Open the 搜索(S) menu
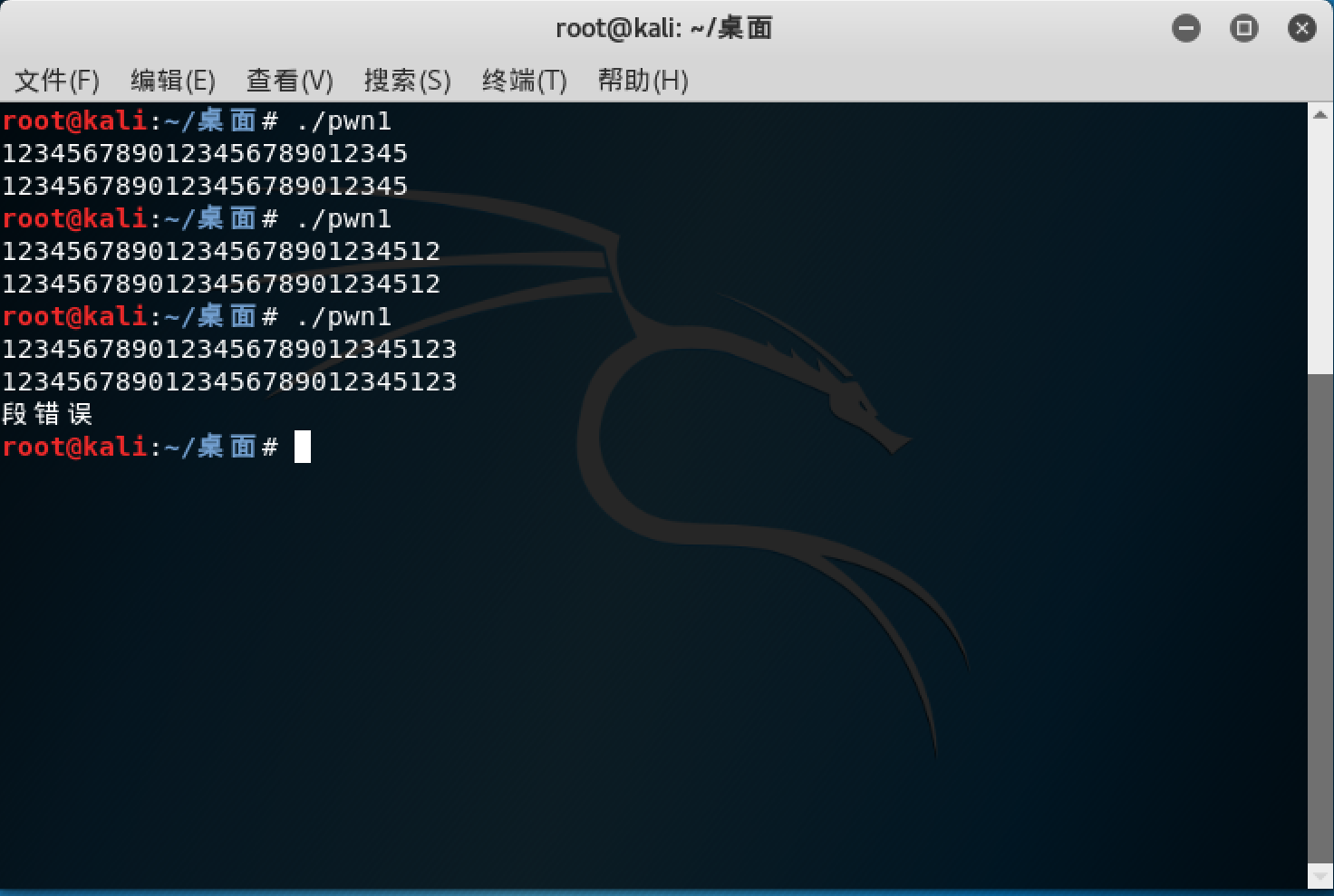The height and width of the screenshot is (896, 1334). pos(407,81)
